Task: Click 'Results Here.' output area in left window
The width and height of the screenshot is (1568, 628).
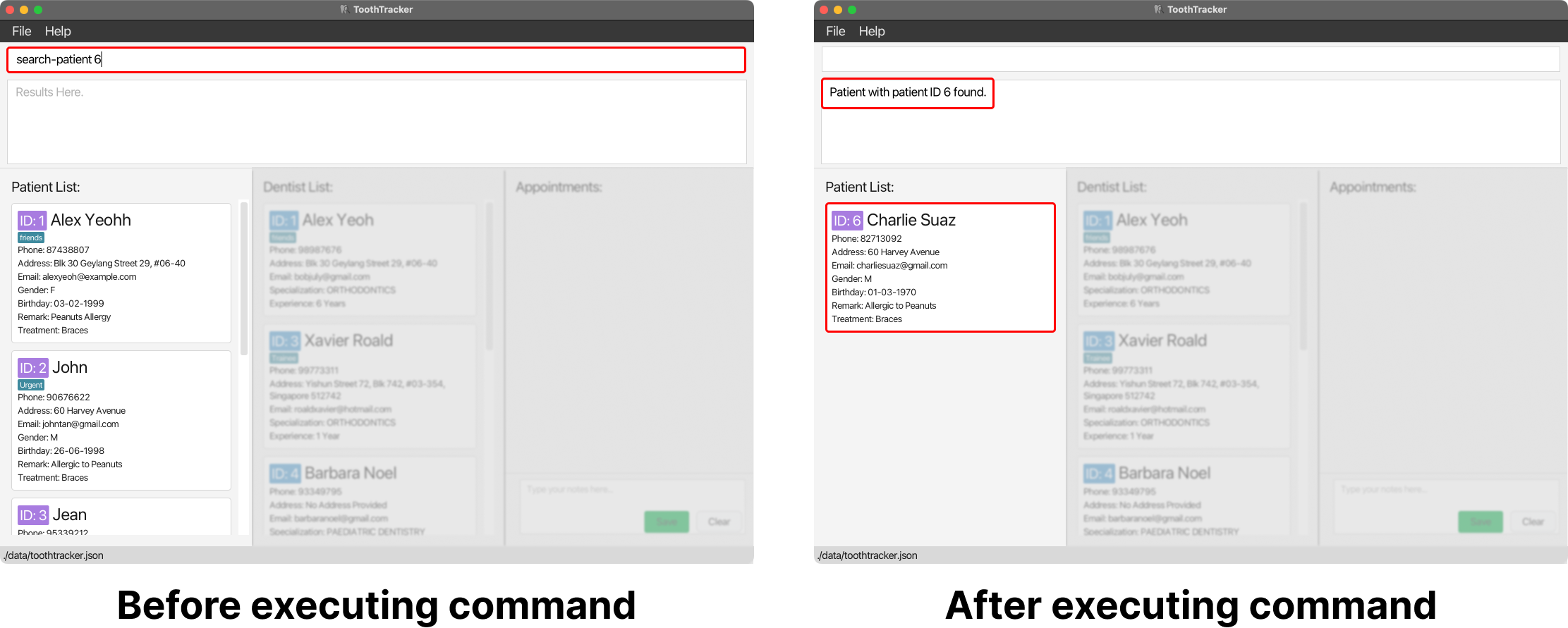Action: 377,122
